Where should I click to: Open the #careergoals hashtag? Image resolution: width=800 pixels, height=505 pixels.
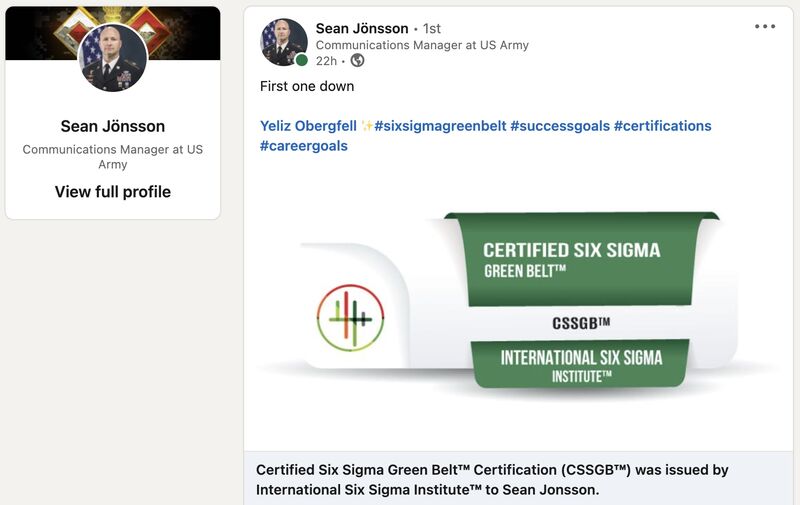coord(304,146)
